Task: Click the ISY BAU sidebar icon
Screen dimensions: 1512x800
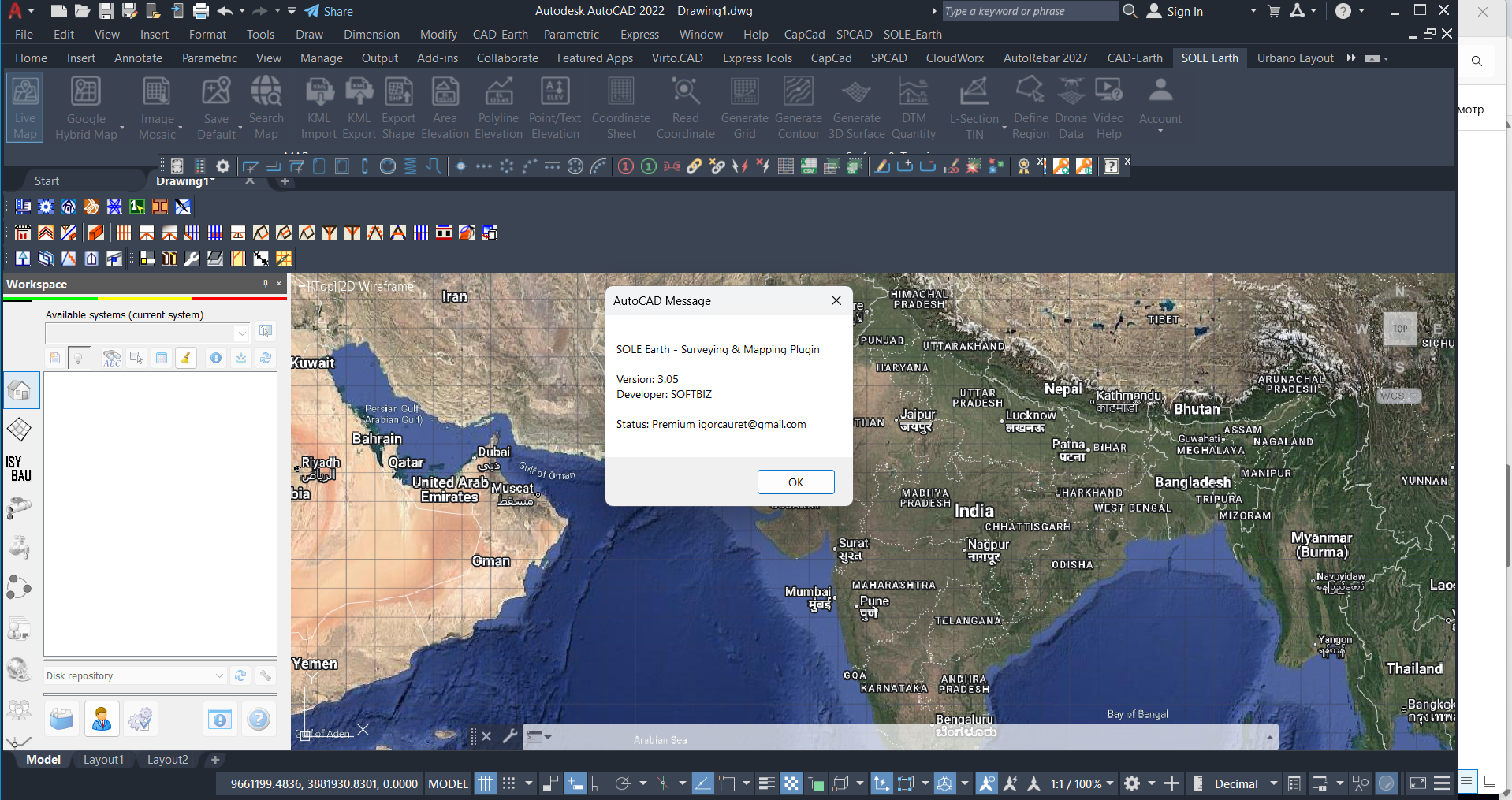Action: coord(19,468)
